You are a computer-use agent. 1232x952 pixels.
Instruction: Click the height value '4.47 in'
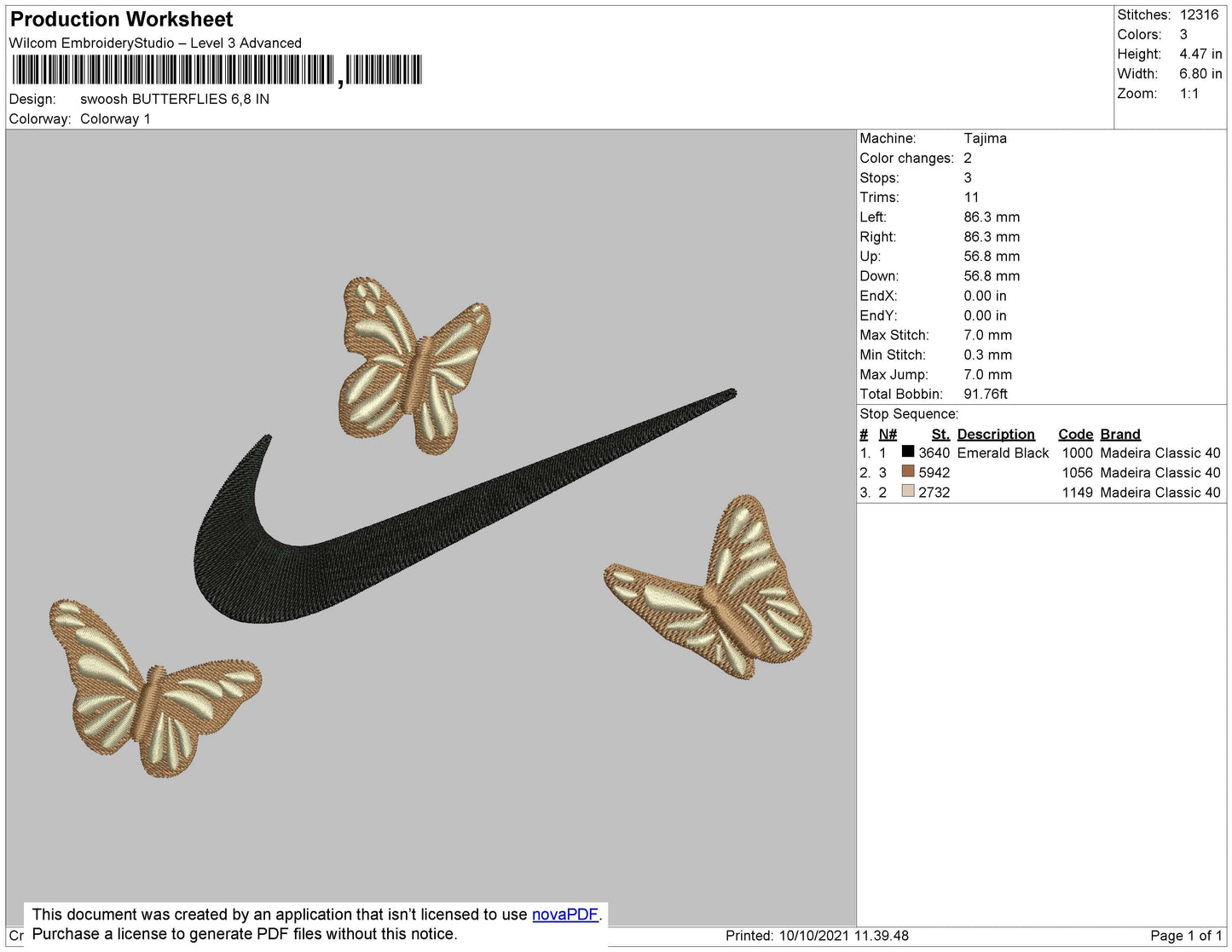coord(1200,54)
